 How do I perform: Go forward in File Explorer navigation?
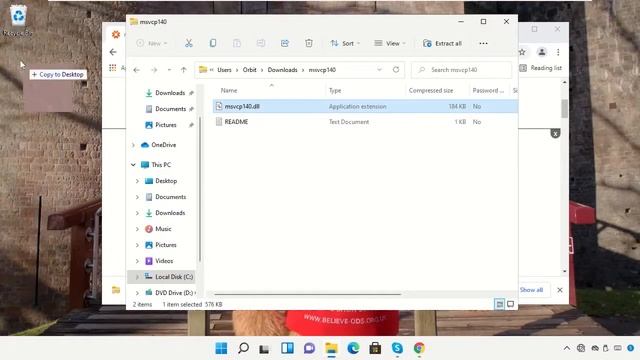(x=154, y=70)
